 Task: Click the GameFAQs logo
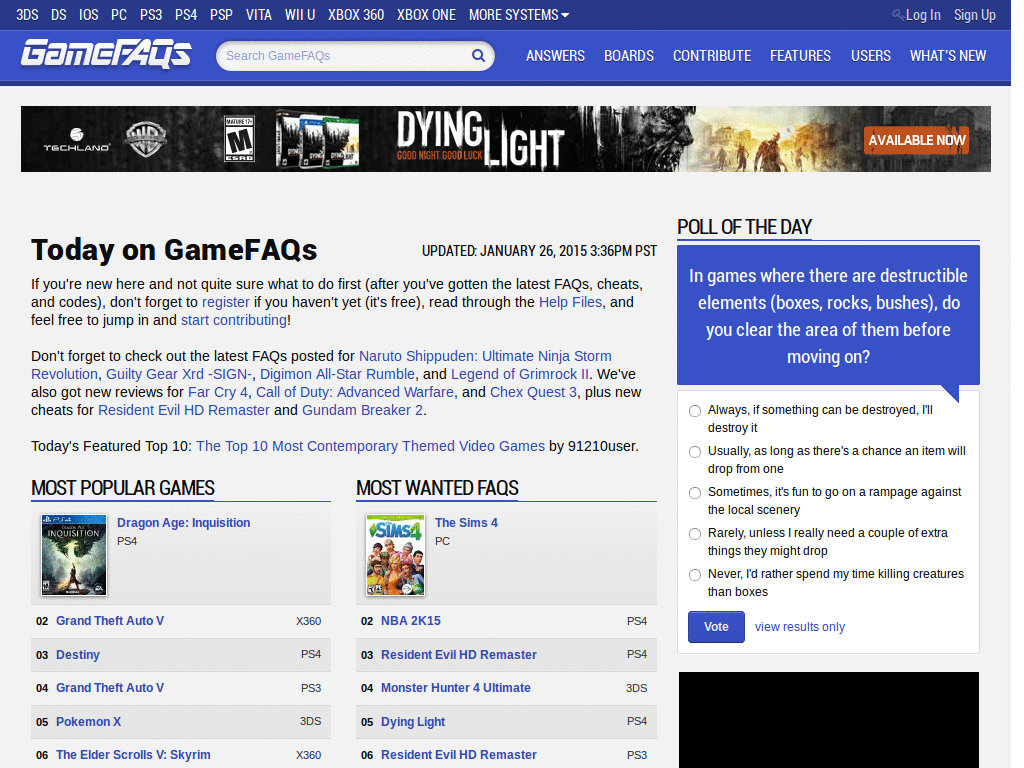click(x=106, y=55)
